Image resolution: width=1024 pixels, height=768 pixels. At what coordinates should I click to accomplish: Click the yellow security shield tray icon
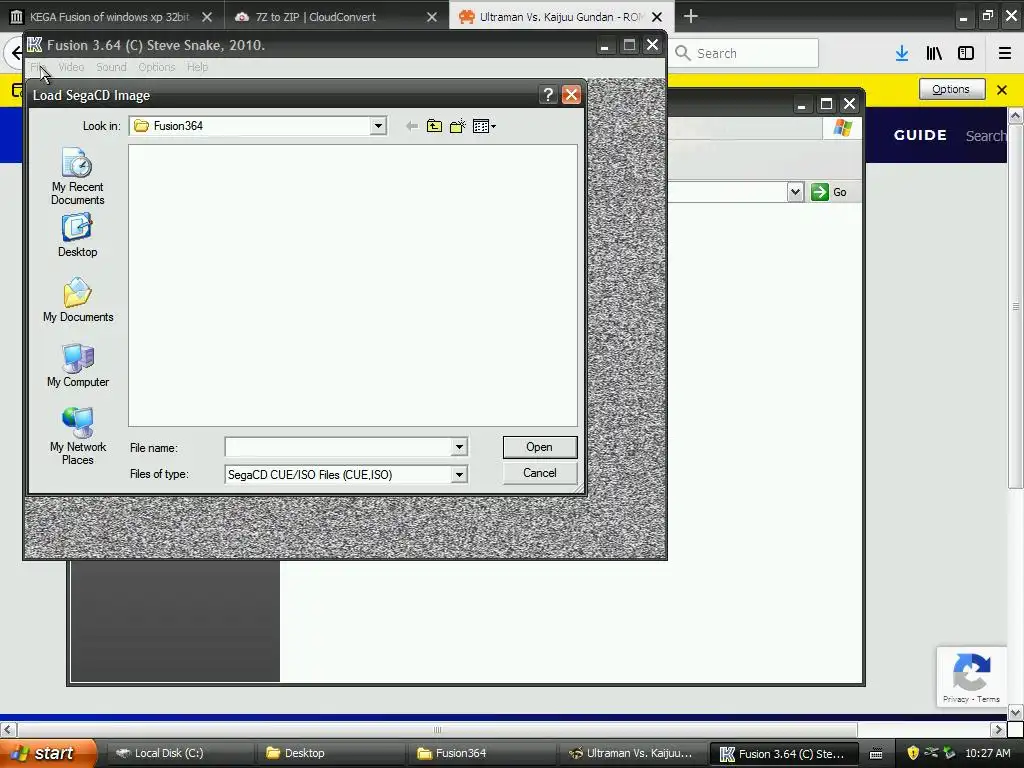click(x=913, y=753)
